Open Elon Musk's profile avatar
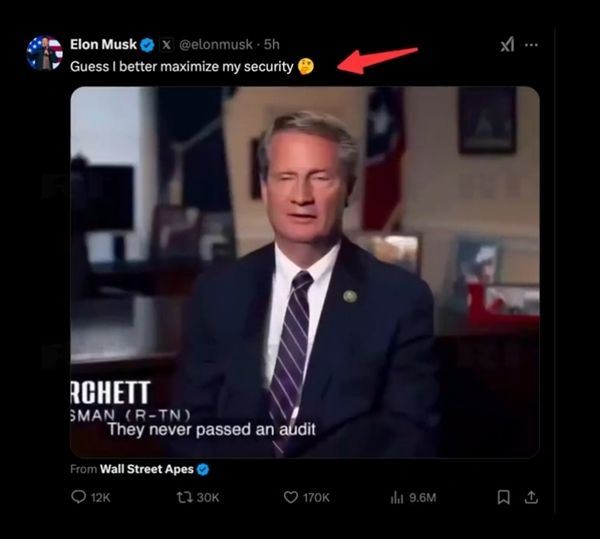 (x=45, y=53)
